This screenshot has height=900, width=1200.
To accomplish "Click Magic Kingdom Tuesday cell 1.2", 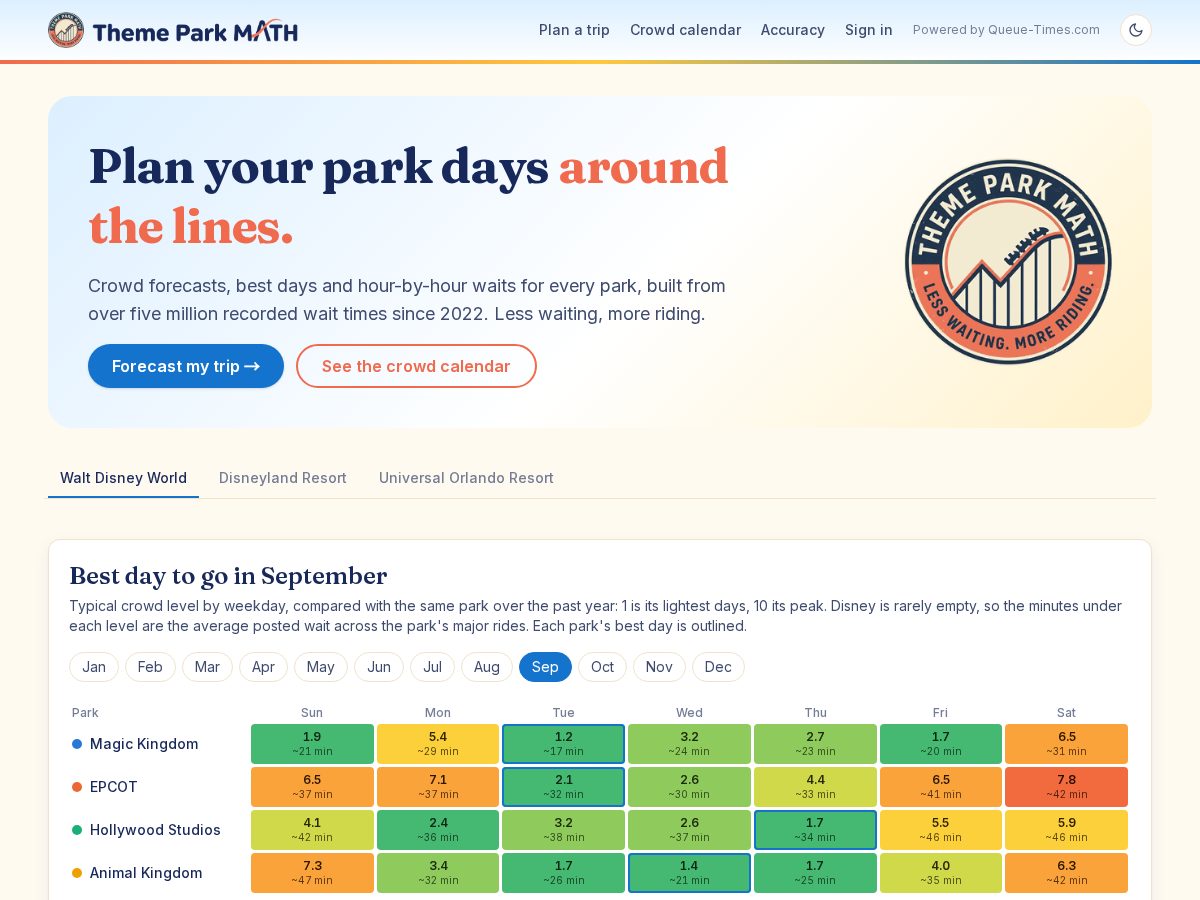I will 563,744.
